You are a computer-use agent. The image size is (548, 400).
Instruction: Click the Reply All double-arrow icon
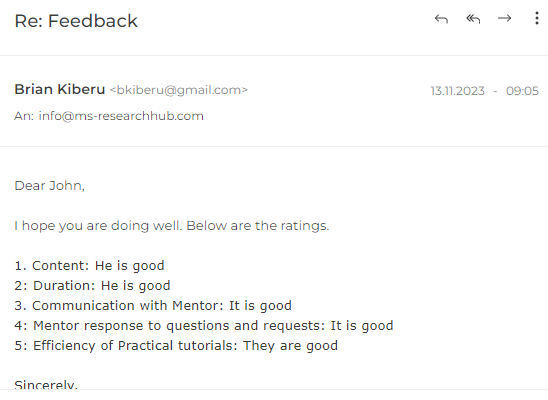pos(473,19)
